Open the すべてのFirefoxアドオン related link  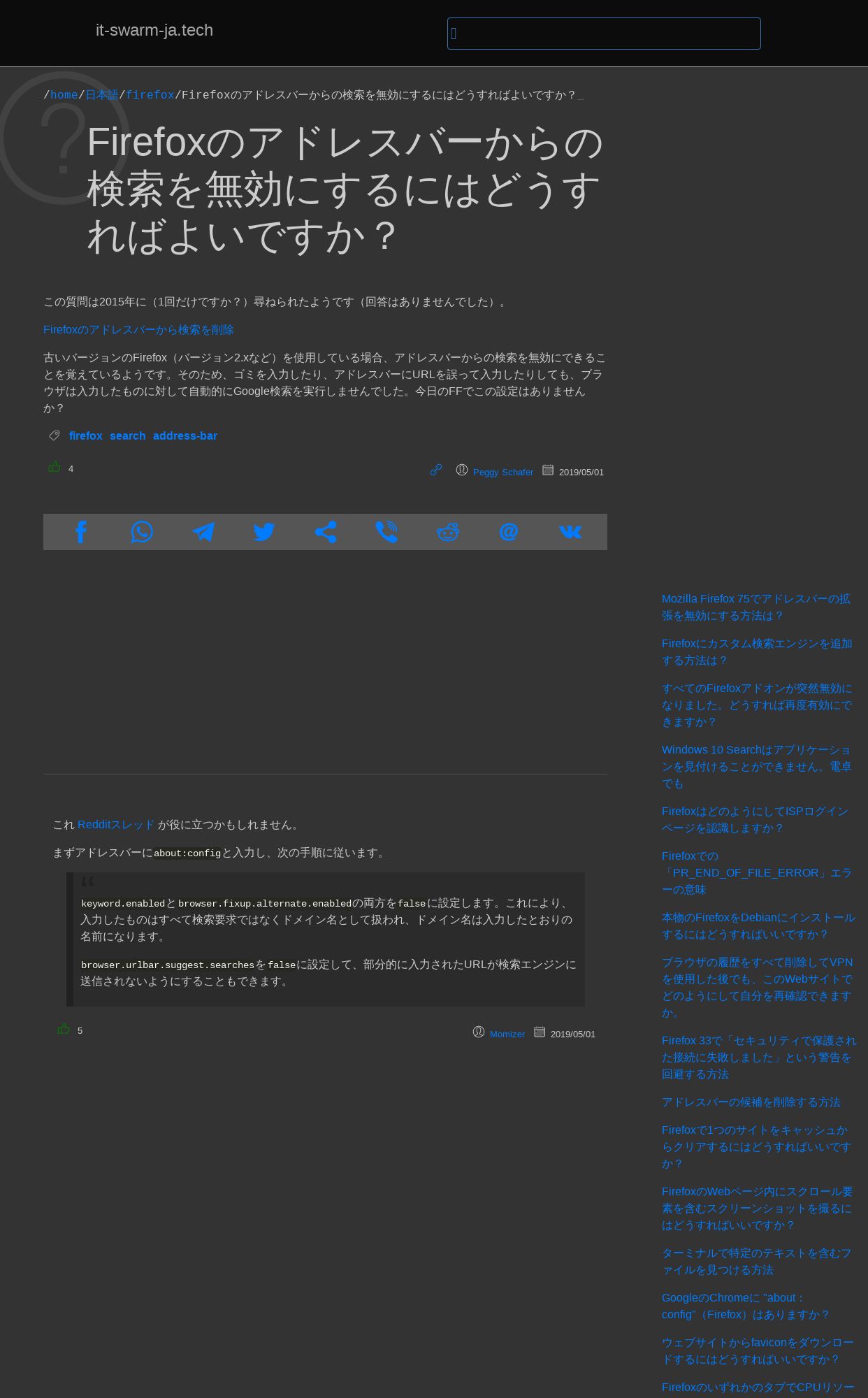point(757,705)
